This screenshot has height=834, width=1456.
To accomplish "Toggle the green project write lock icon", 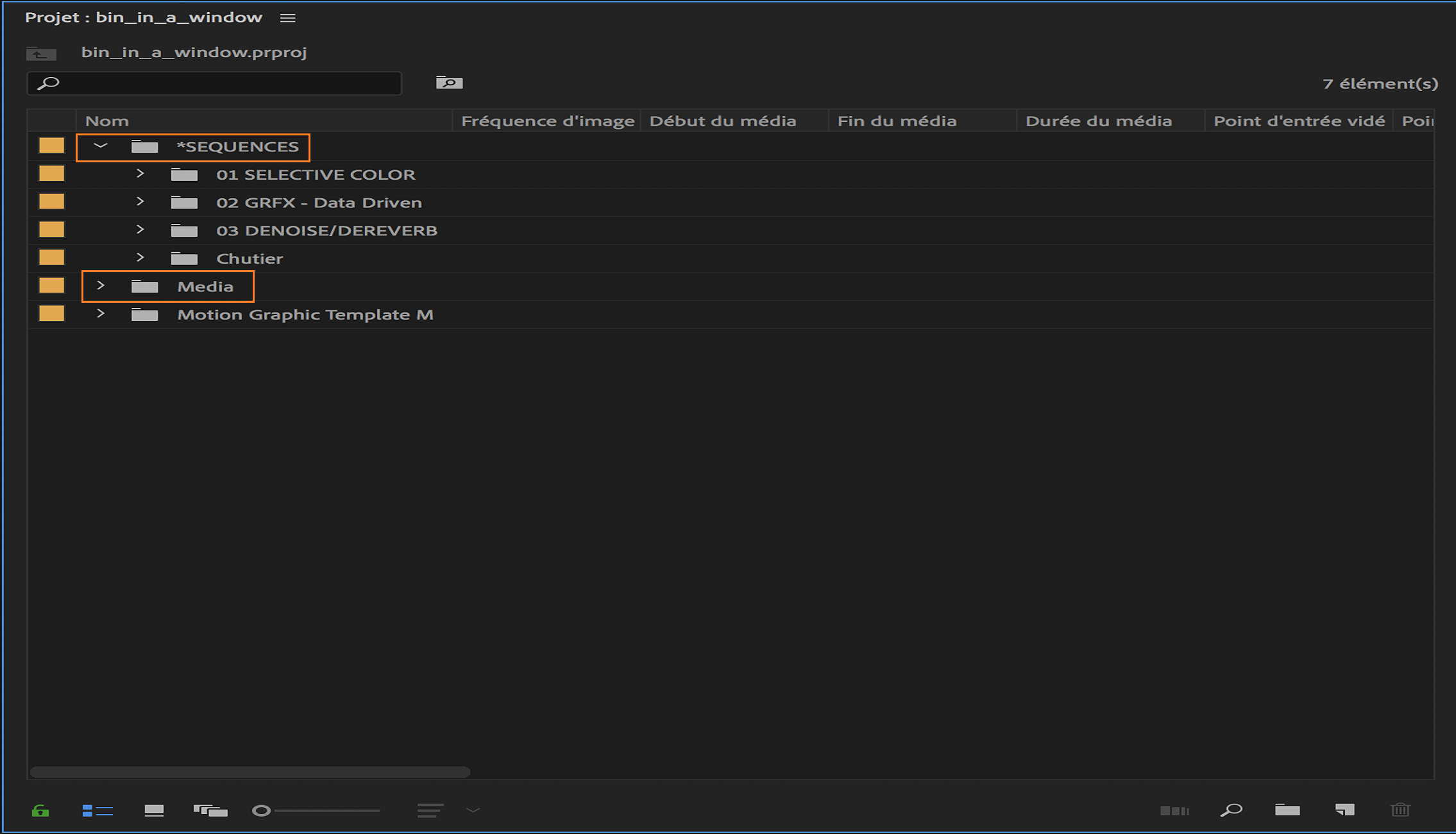I will (40, 811).
